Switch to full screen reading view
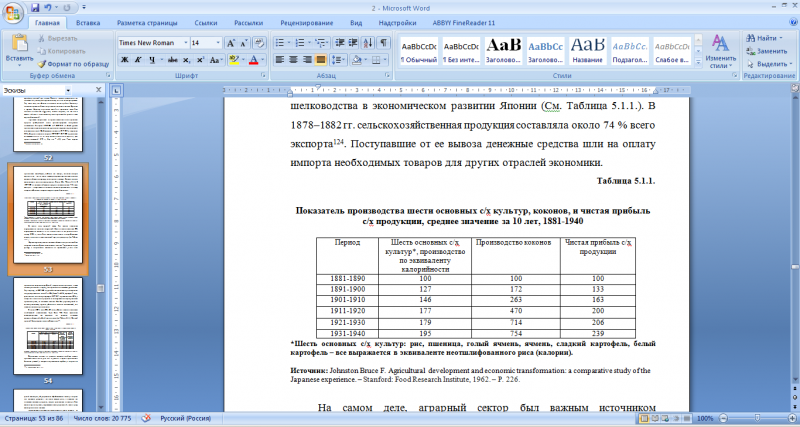 click(x=656, y=418)
